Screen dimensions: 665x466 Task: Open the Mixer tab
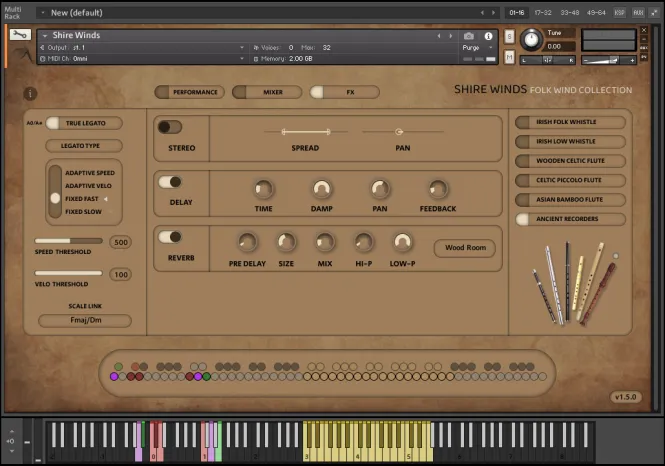pos(266,92)
